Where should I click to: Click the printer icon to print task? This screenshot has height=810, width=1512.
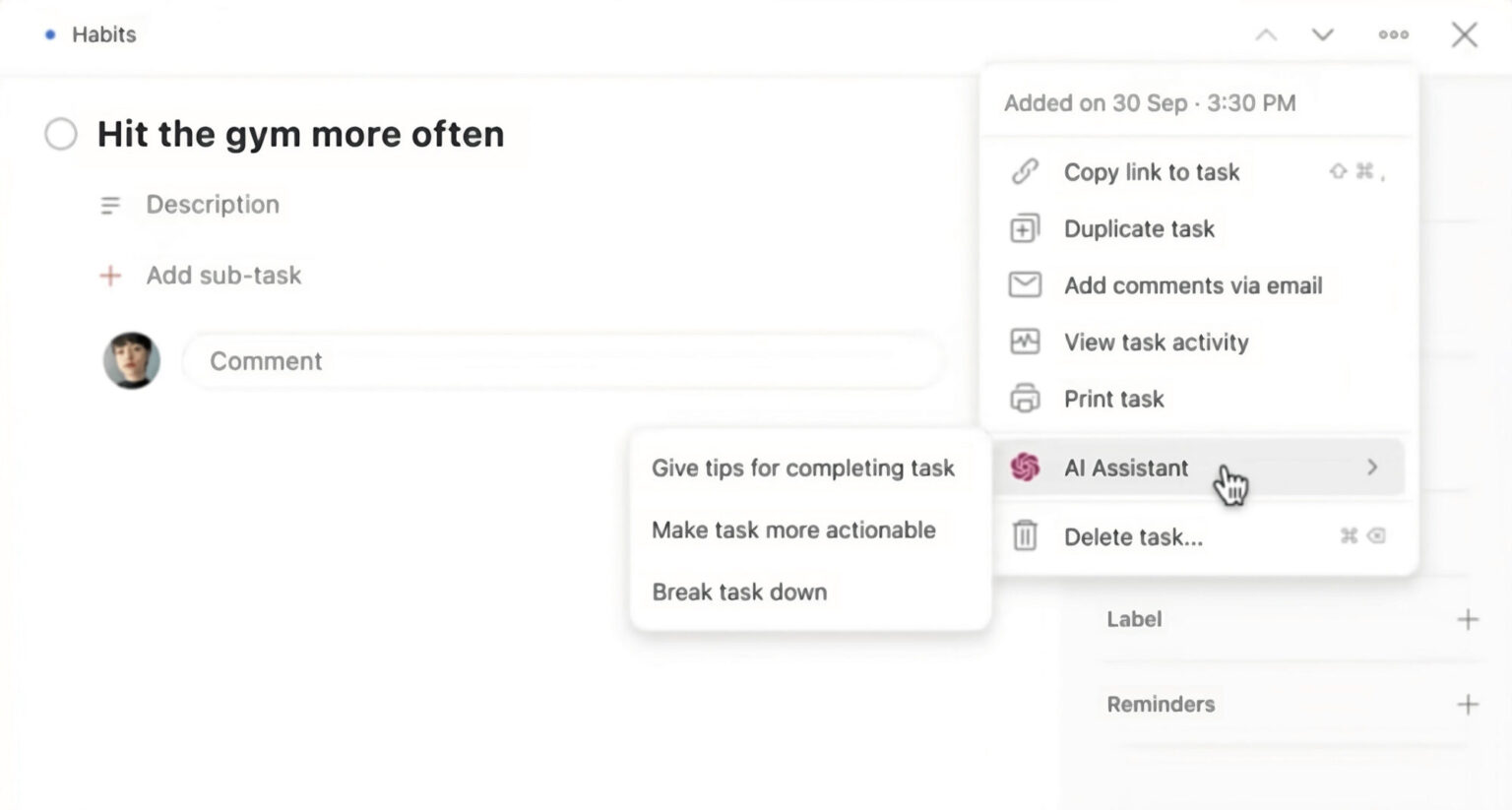[x=1025, y=399]
